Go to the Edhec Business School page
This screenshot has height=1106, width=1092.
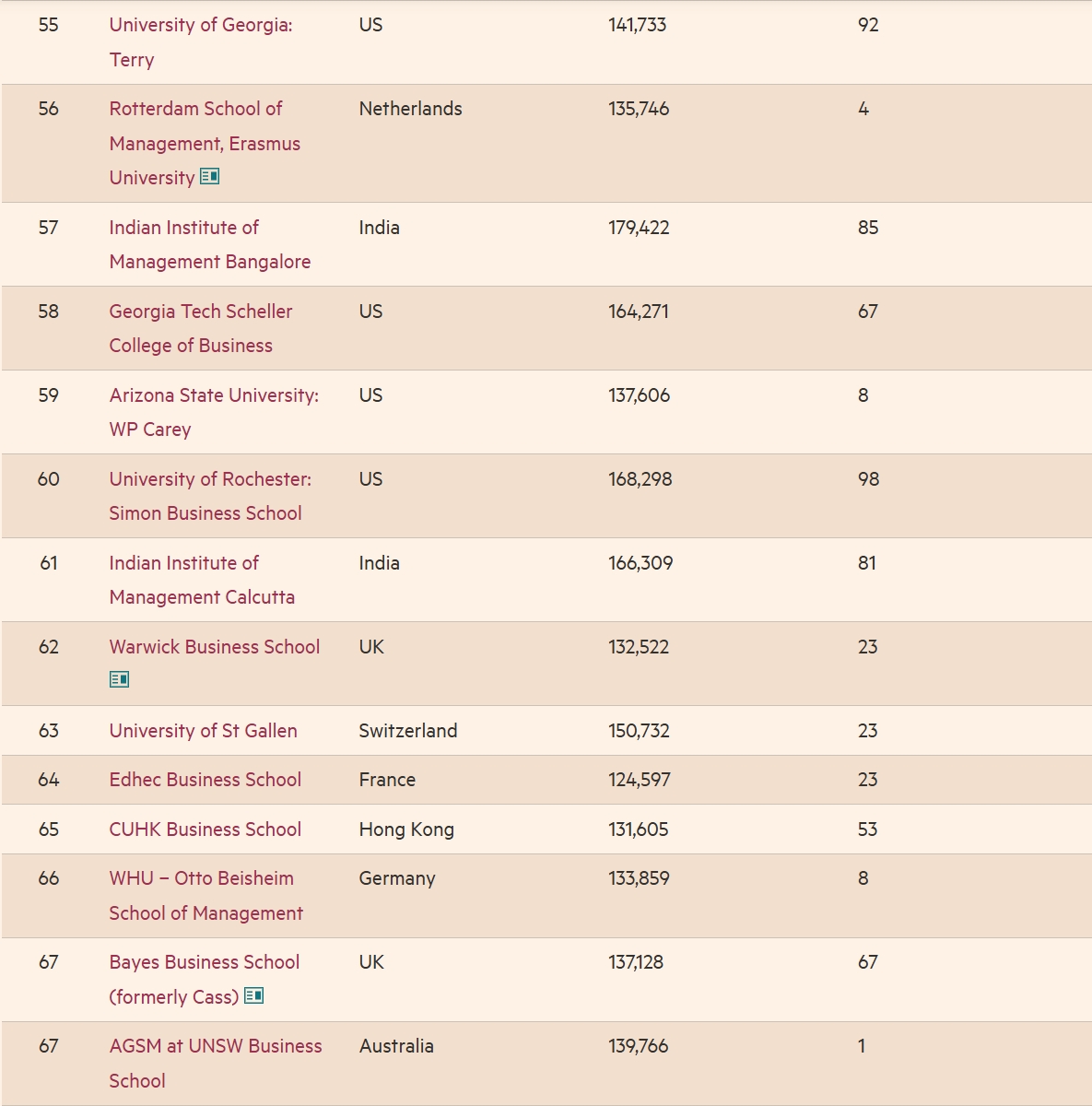(x=205, y=780)
